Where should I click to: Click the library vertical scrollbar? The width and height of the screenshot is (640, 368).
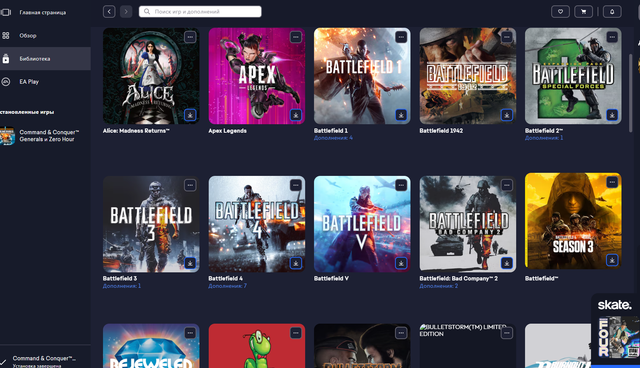click(x=631, y=93)
